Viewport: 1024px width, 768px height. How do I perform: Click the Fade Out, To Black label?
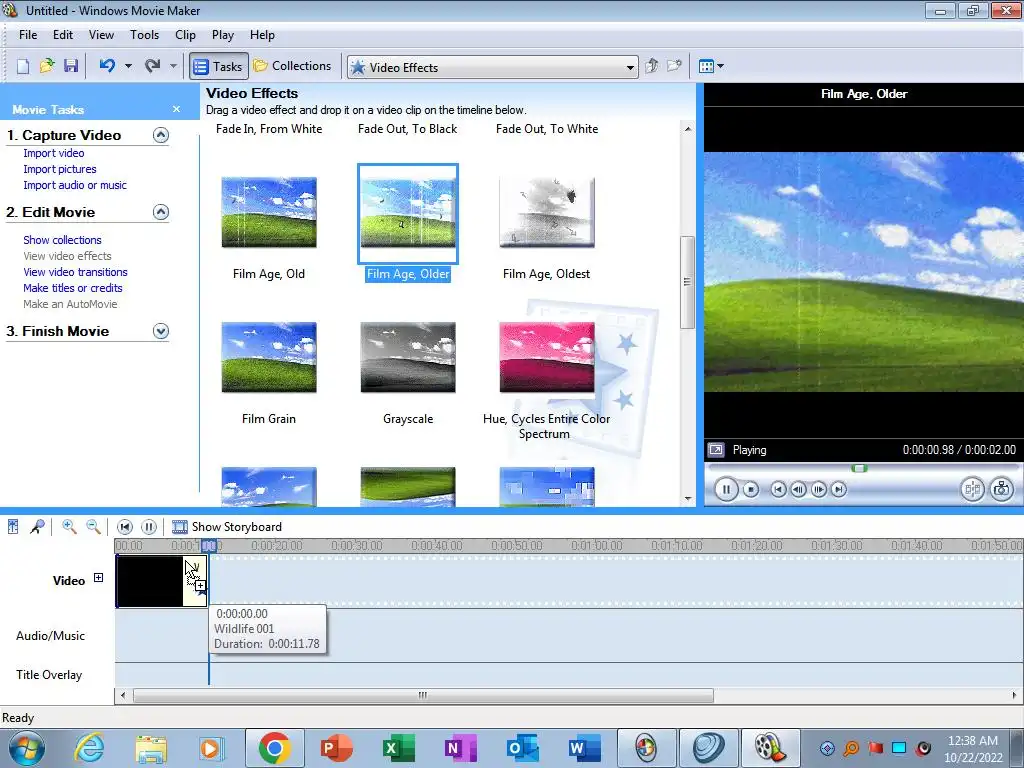pos(408,129)
